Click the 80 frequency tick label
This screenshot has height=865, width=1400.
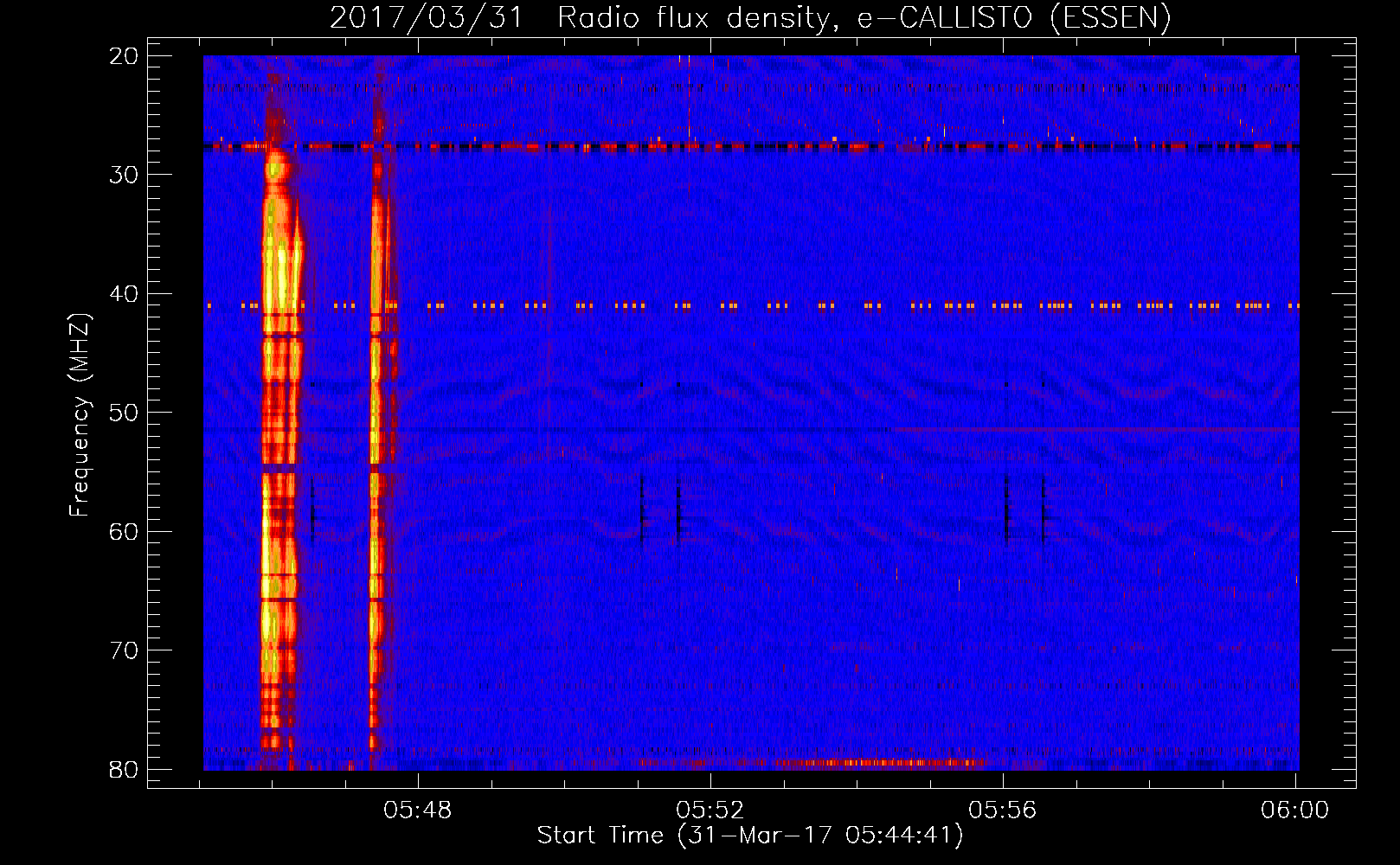124,769
